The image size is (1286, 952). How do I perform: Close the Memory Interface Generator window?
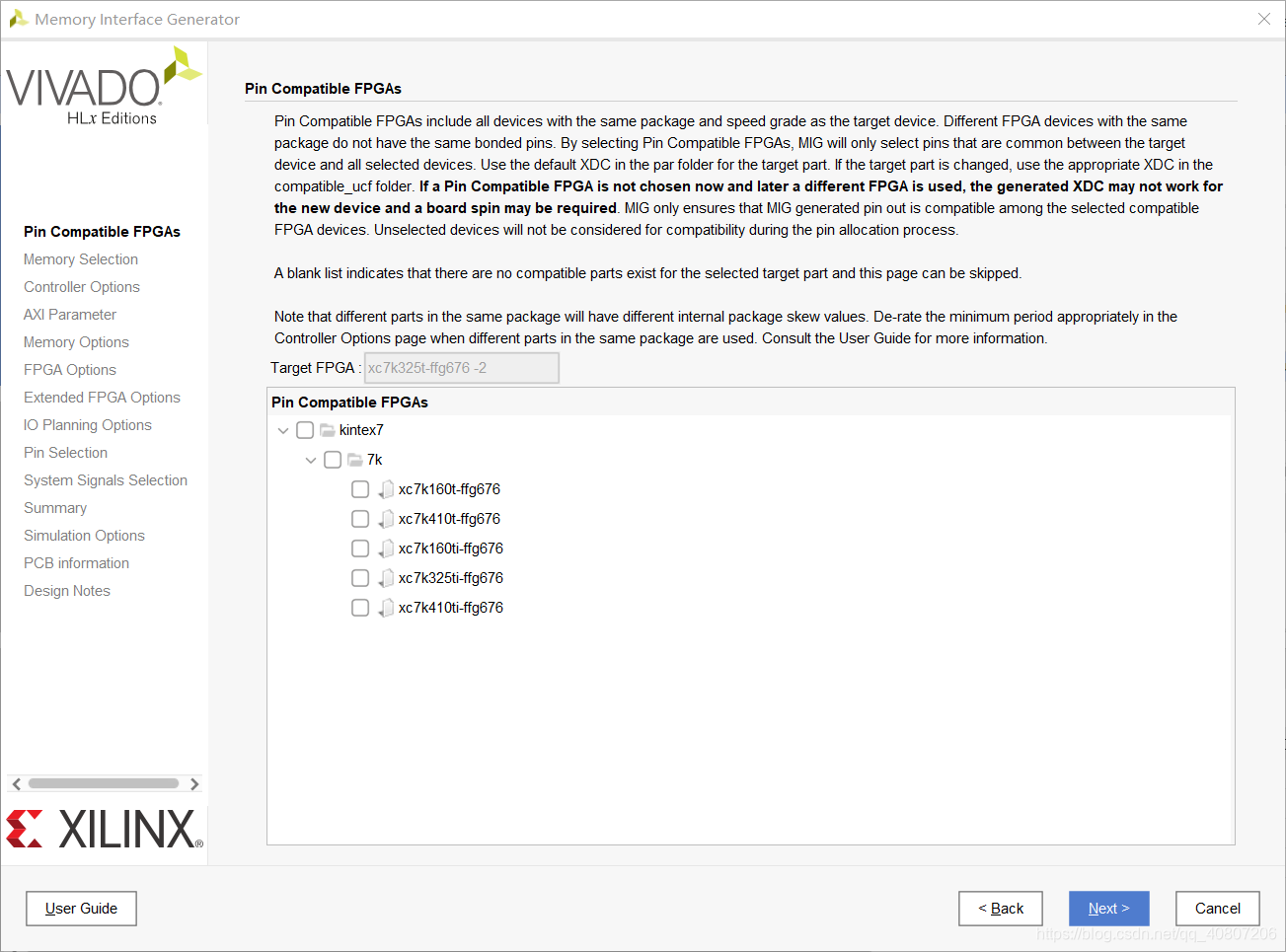pyautogui.click(x=1264, y=19)
